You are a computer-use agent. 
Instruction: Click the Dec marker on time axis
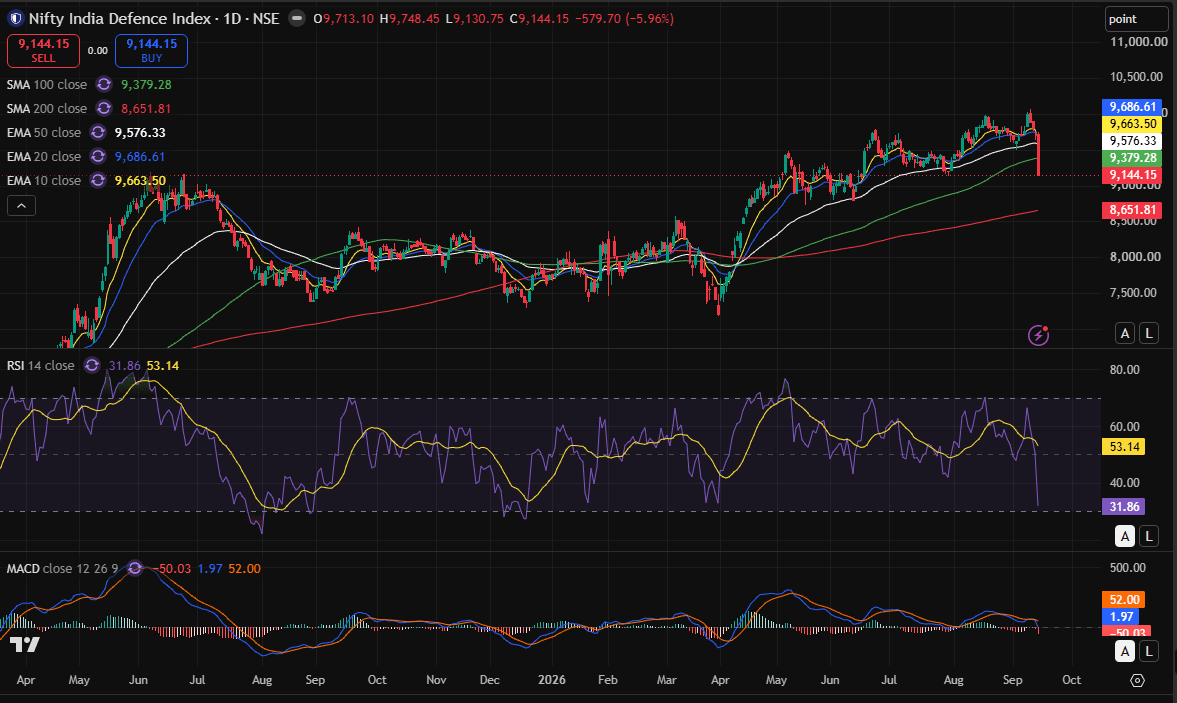489,680
